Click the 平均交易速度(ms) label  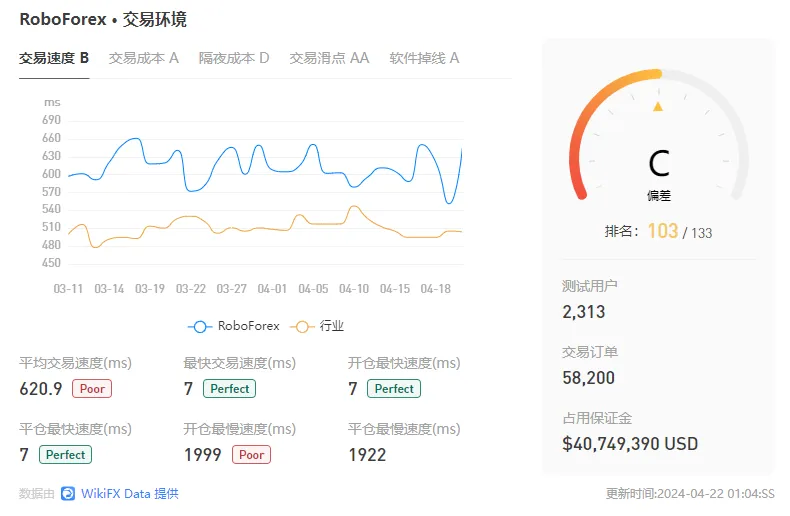point(76,363)
